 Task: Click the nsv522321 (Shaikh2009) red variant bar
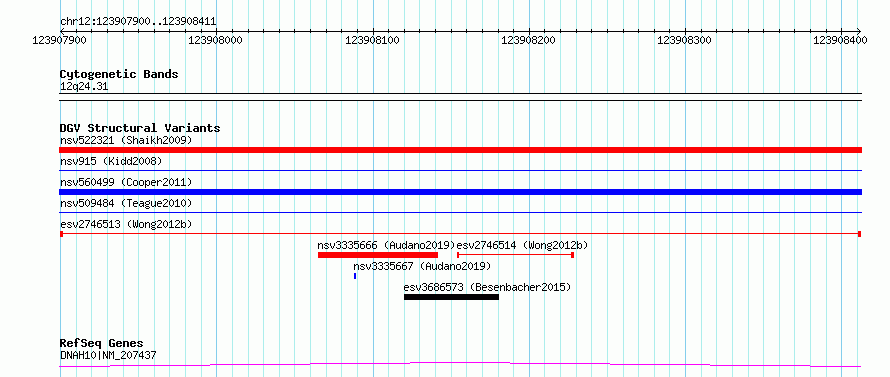(460, 150)
